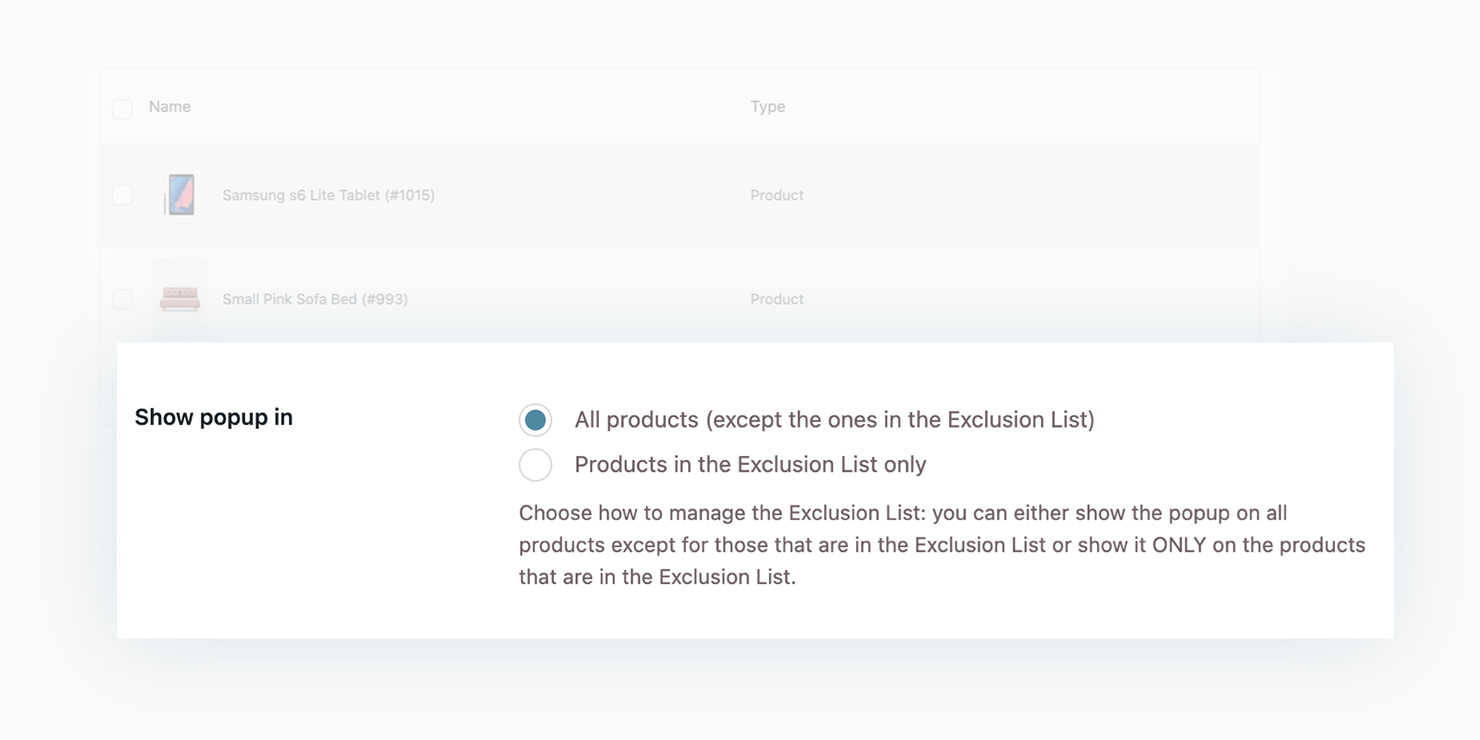
Task: Open the pink sofa bed product thumbnail
Action: [180, 299]
